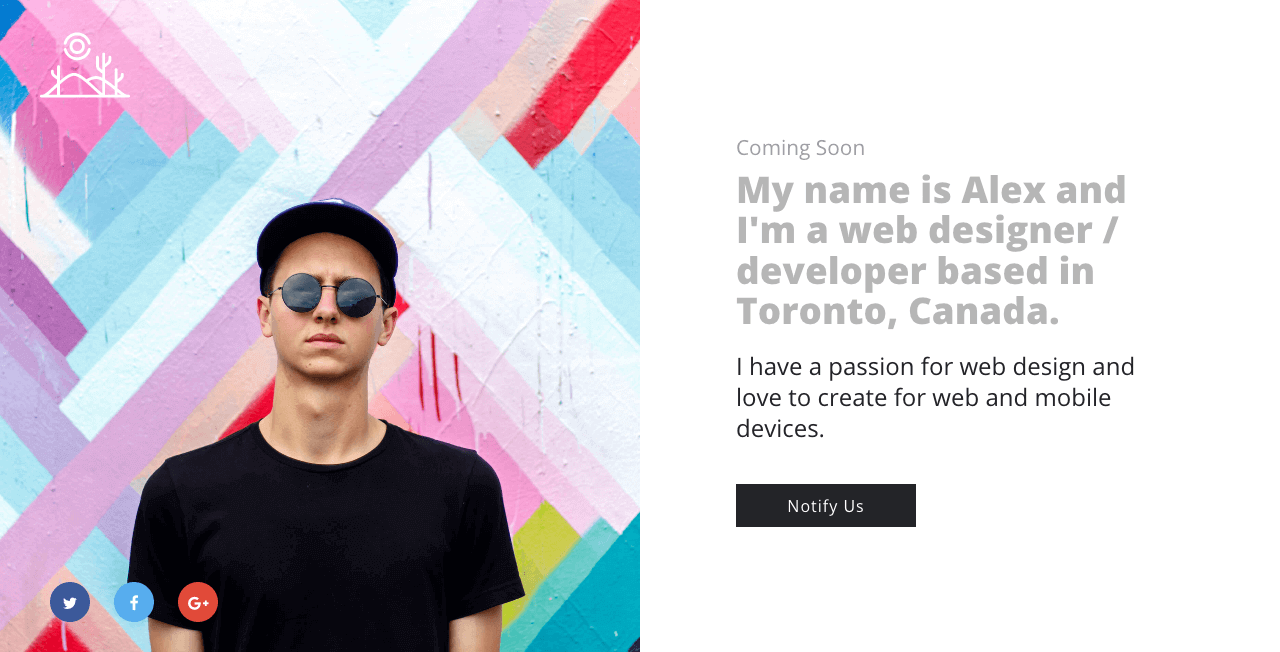
Task: Click the 'web designer /' heading line
Action: pos(978,230)
